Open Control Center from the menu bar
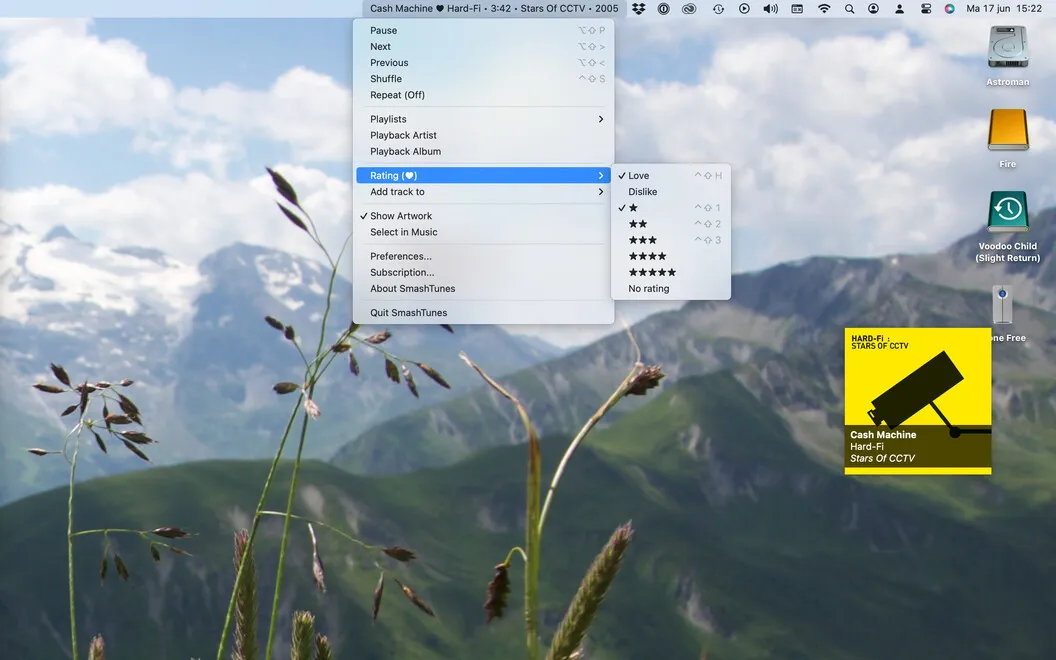 click(925, 9)
